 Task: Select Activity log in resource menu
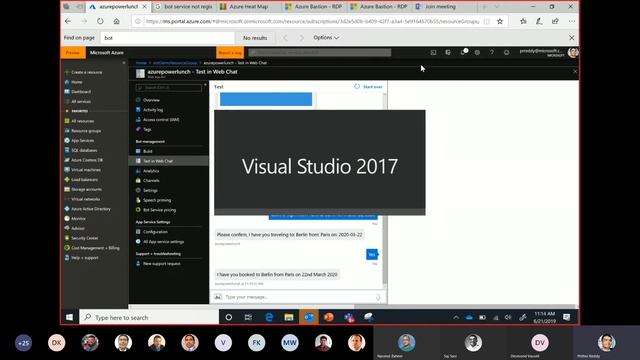(x=153, y=110)
